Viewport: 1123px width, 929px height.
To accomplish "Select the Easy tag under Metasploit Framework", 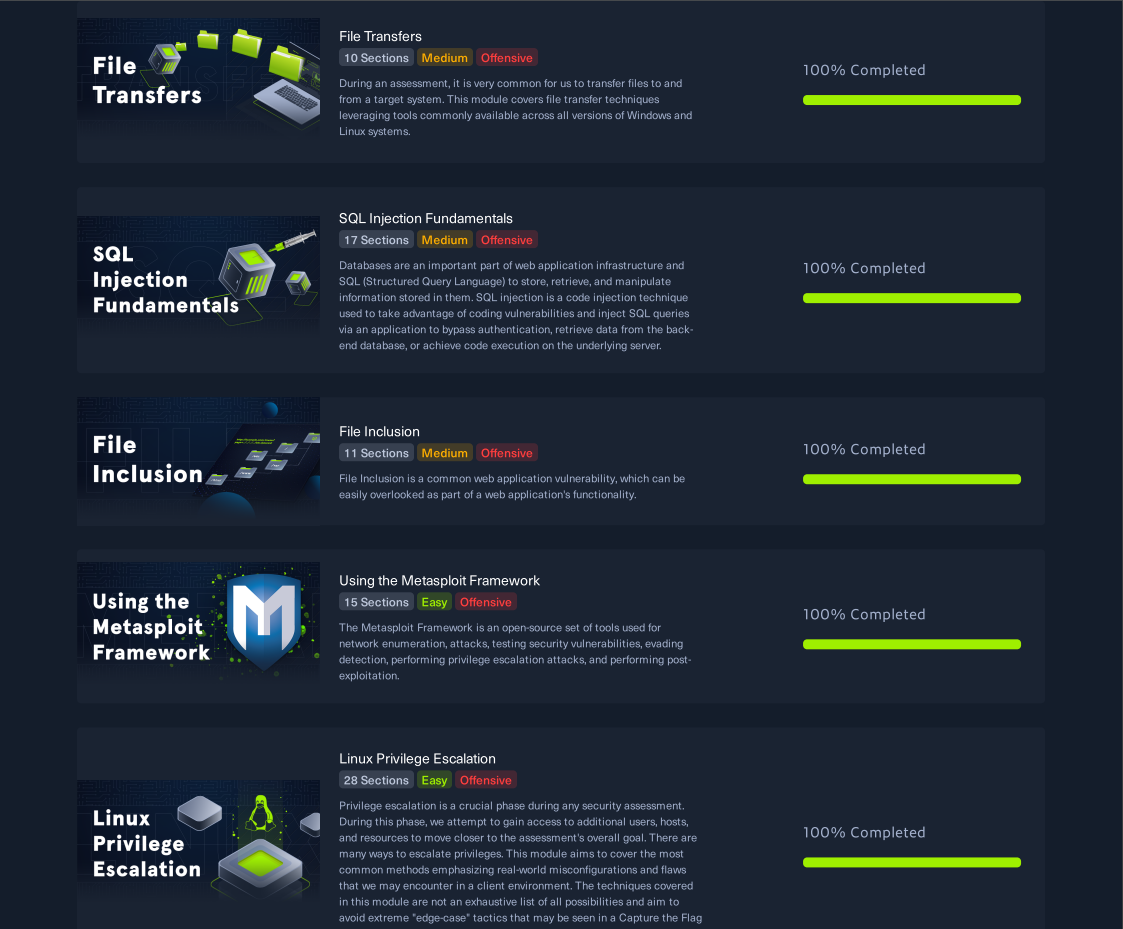I will 434,602.
